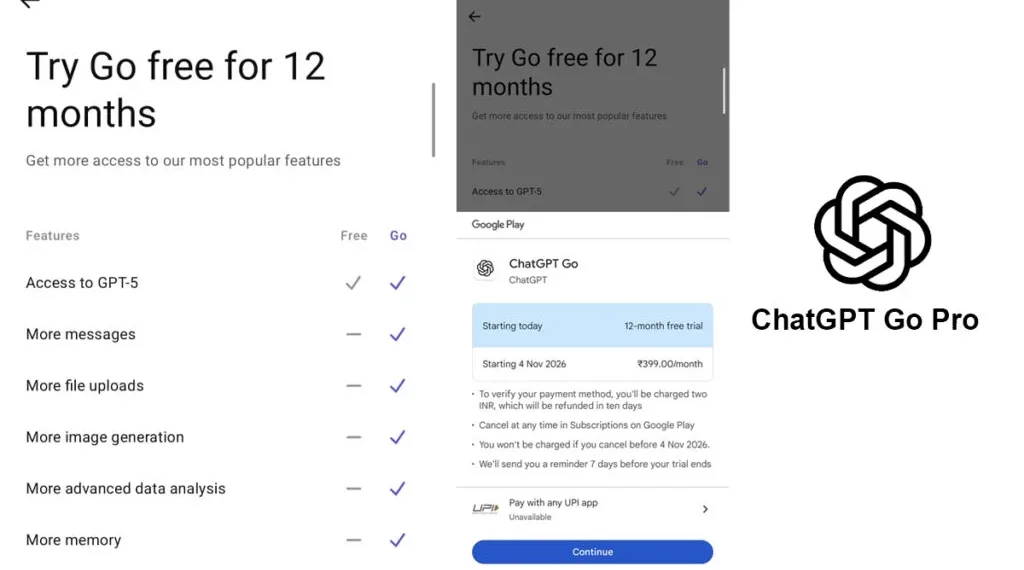Select the Go checkmark for More image generation
Image resolution: width=1024 pixels, height=570 pixels.
(x=397, y=437)
